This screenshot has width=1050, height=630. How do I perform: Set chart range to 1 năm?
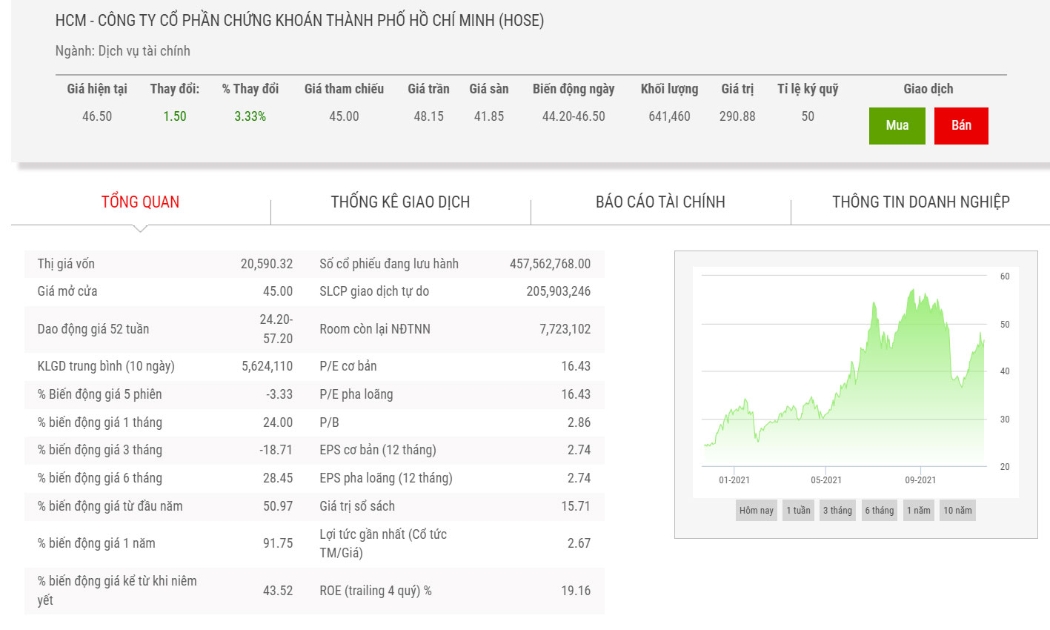[918, 510]
